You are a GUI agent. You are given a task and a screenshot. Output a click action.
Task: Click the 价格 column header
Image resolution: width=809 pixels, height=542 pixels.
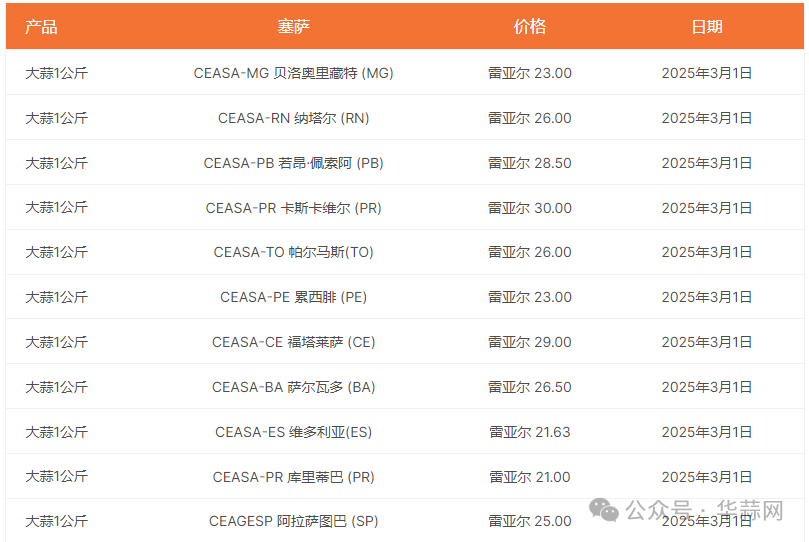(x=529, y=26)
